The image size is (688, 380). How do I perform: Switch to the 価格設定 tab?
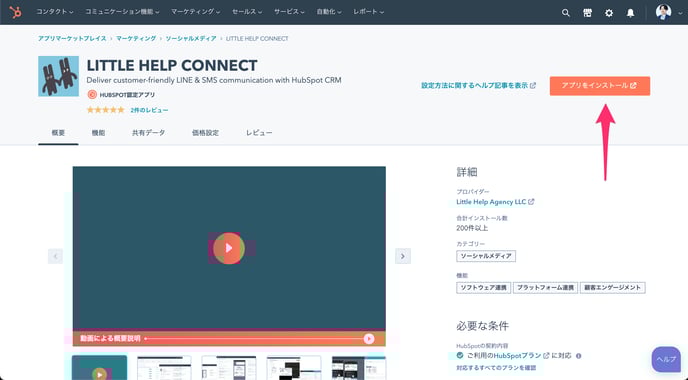(x=205, y=133)
